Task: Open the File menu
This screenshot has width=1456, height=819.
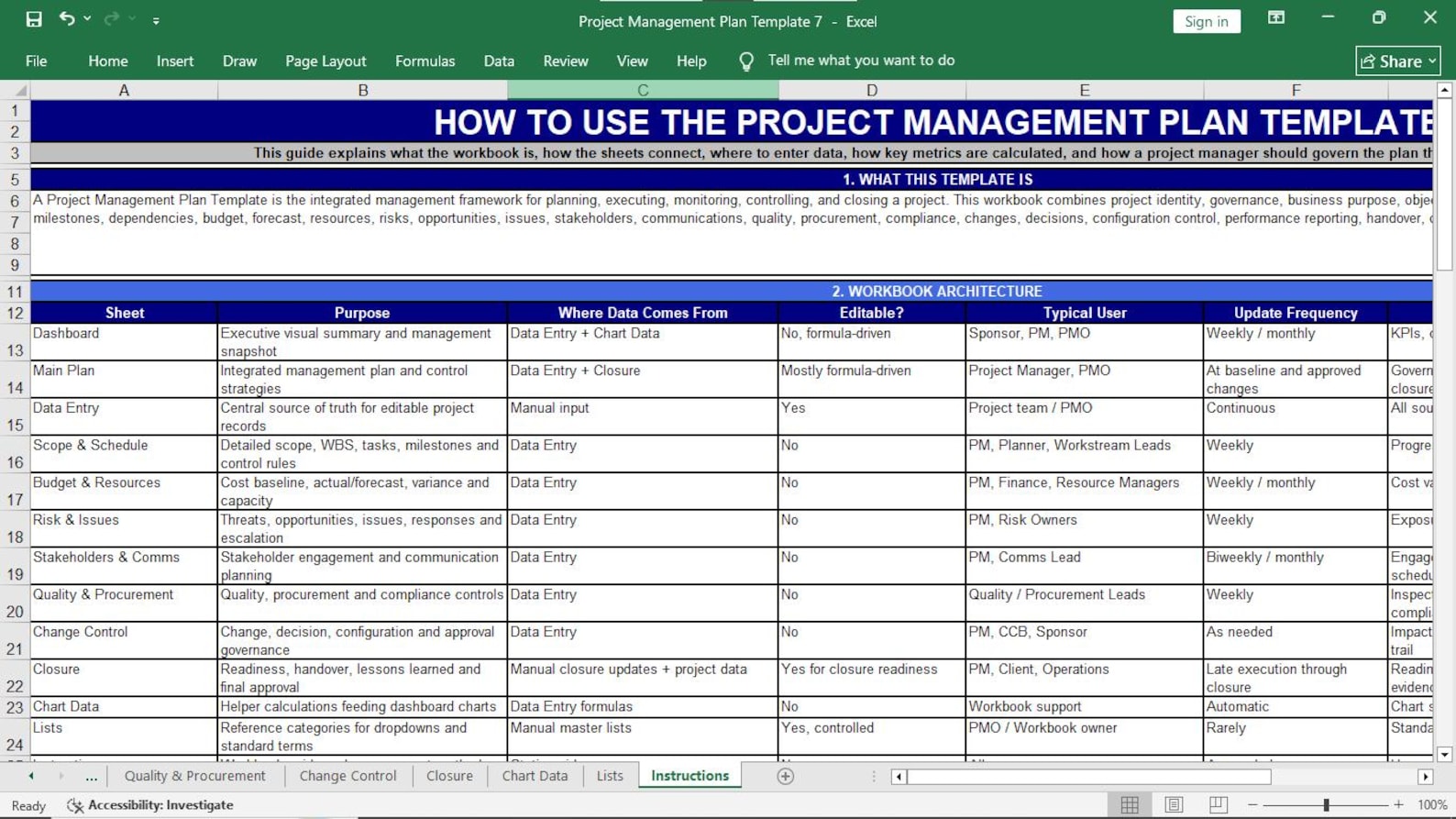Action: pos(37,61)
